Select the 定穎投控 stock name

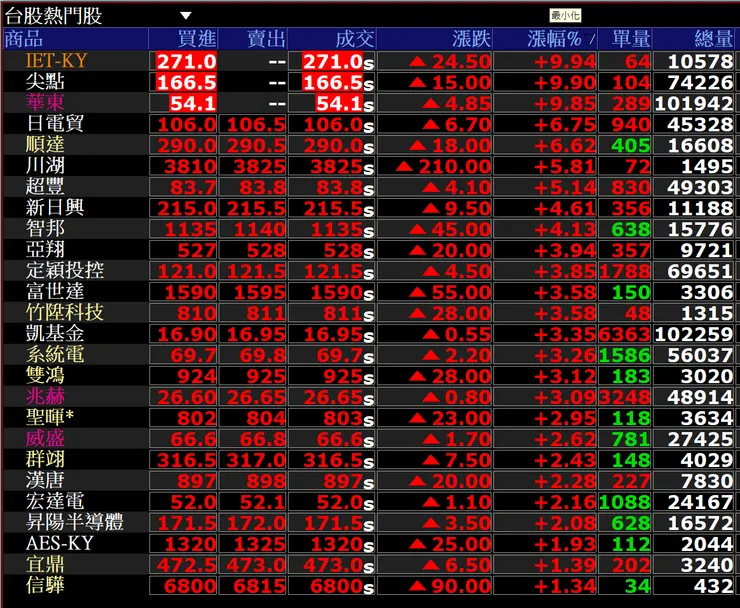pyautogui.click(x=65, y=270)
